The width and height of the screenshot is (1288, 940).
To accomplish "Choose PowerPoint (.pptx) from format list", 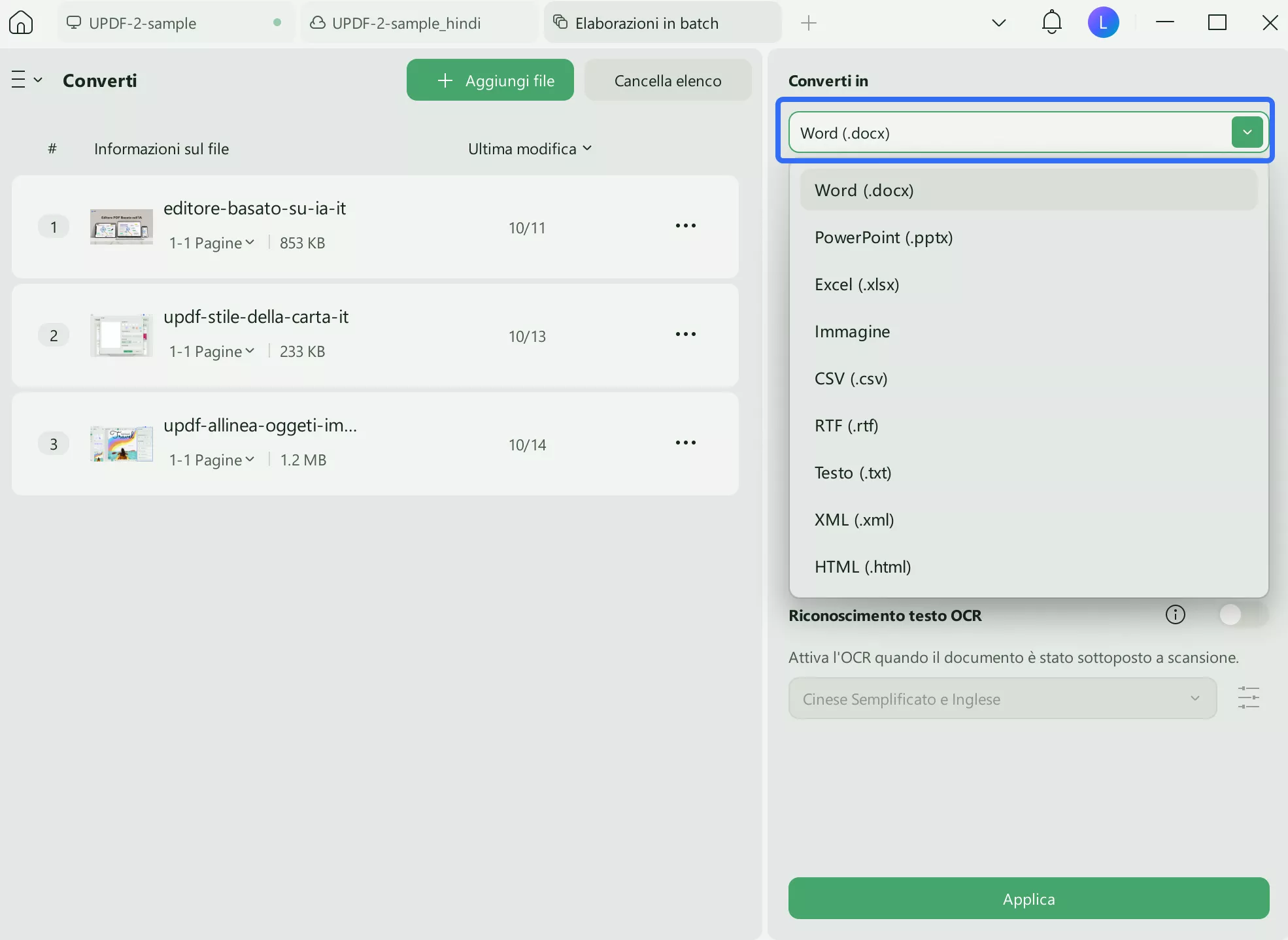I will coord(883,237).
